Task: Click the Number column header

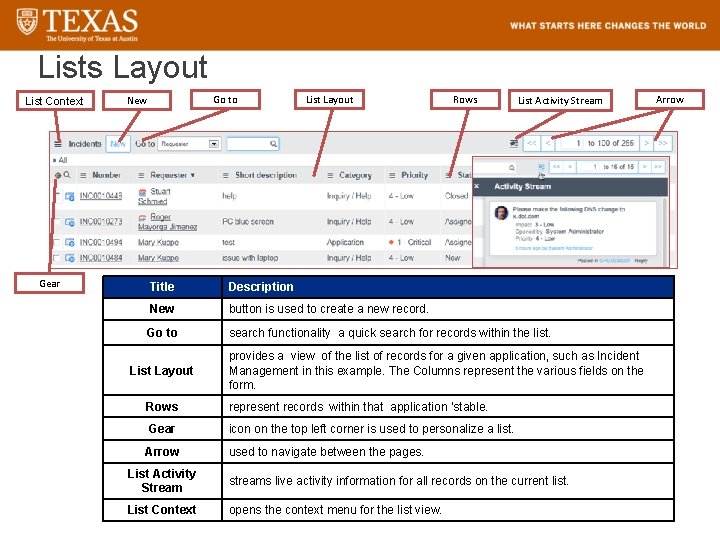Action: click(107, 175)
